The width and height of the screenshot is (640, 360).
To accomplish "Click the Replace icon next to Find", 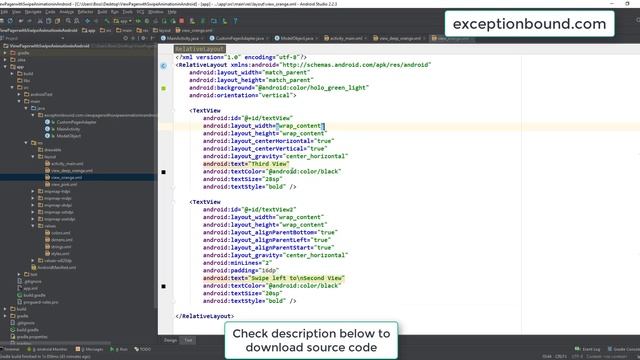I will [x=77, y=21].
